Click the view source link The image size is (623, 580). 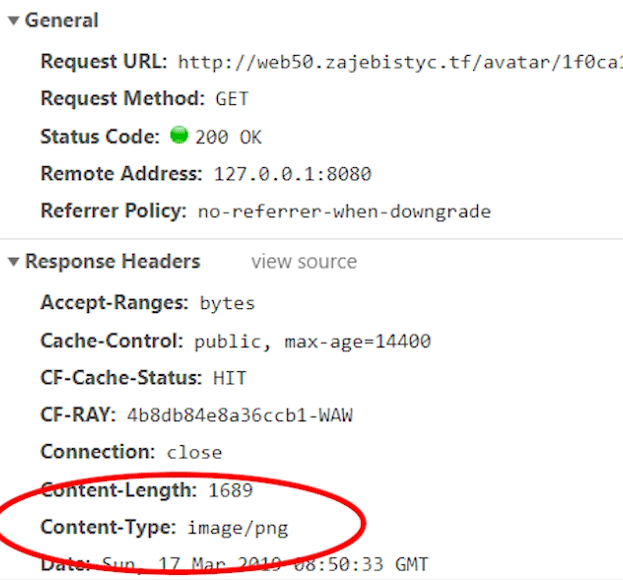coord(304,262)
